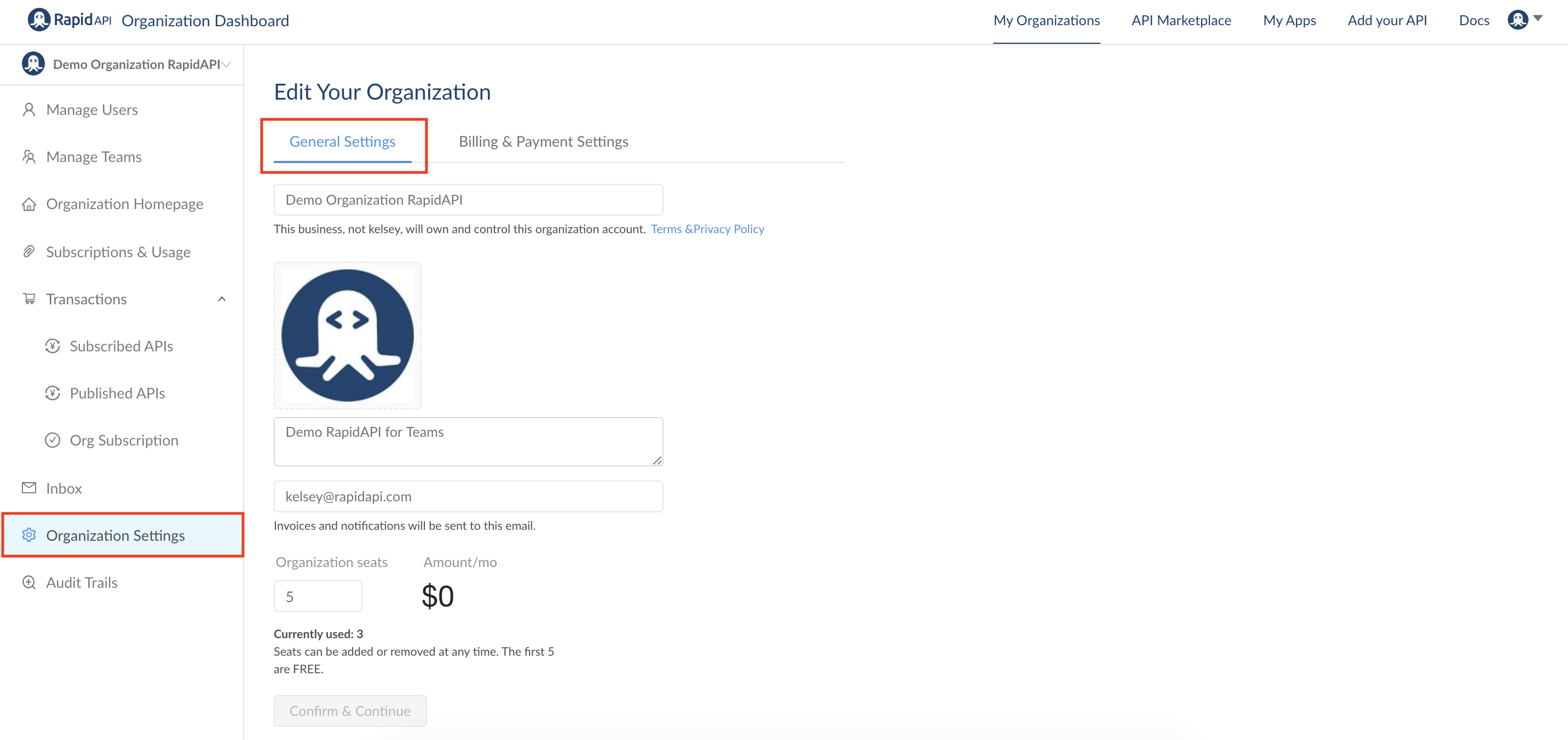Switch to Billing & Payment Settings tab
1568x740 pixels.
point(543,142)
